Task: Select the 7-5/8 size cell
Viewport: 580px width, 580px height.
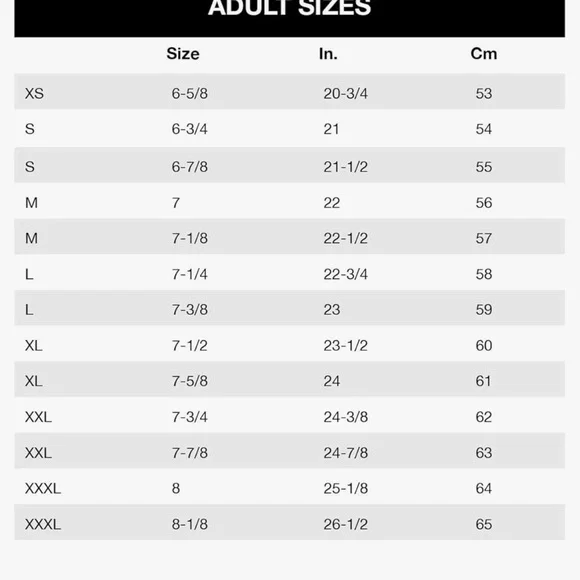Action: [x=189, y=381]
